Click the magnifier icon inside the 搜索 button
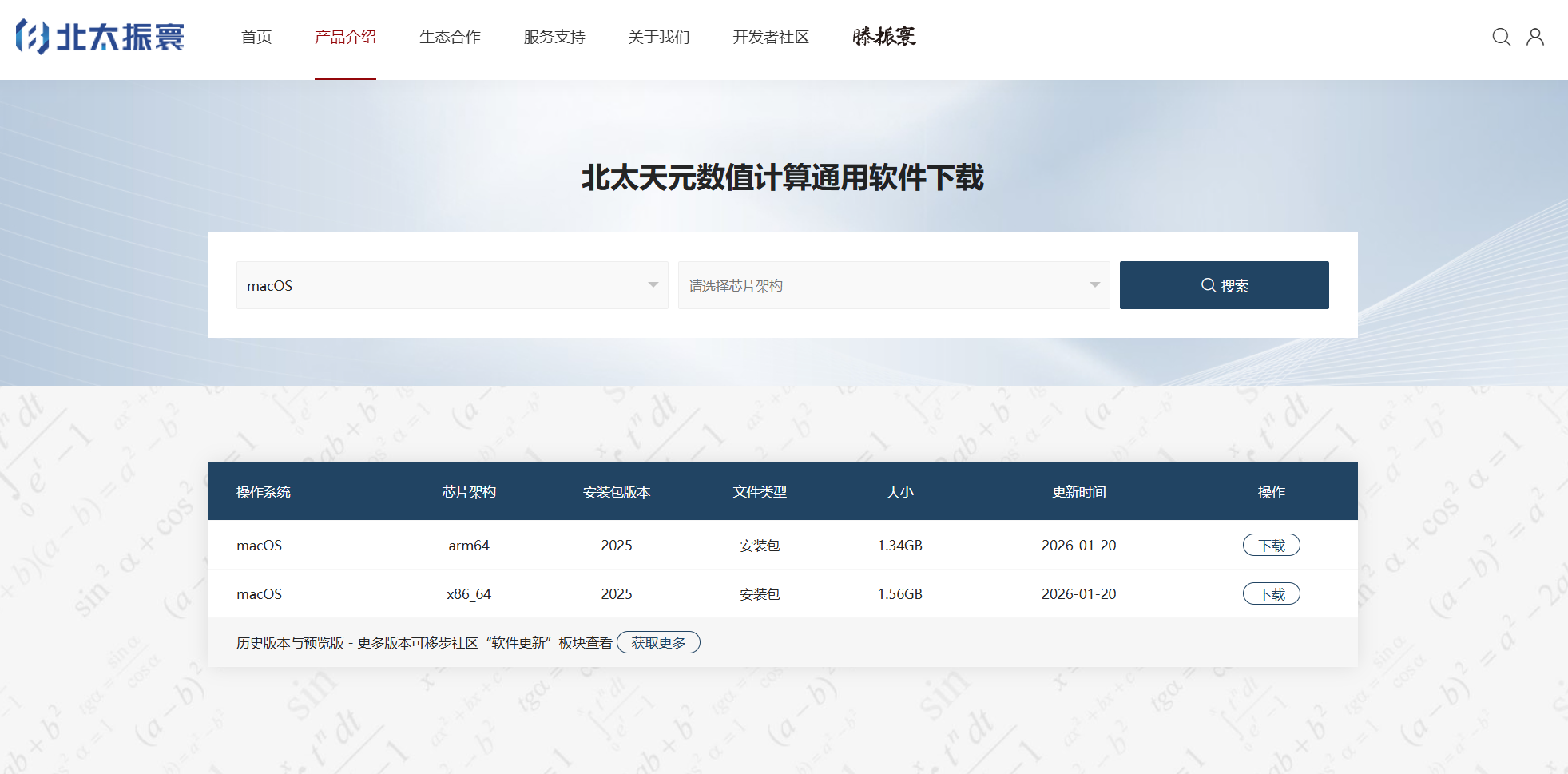This screenshot has height=774, width=1568. tap(1208, 285)
